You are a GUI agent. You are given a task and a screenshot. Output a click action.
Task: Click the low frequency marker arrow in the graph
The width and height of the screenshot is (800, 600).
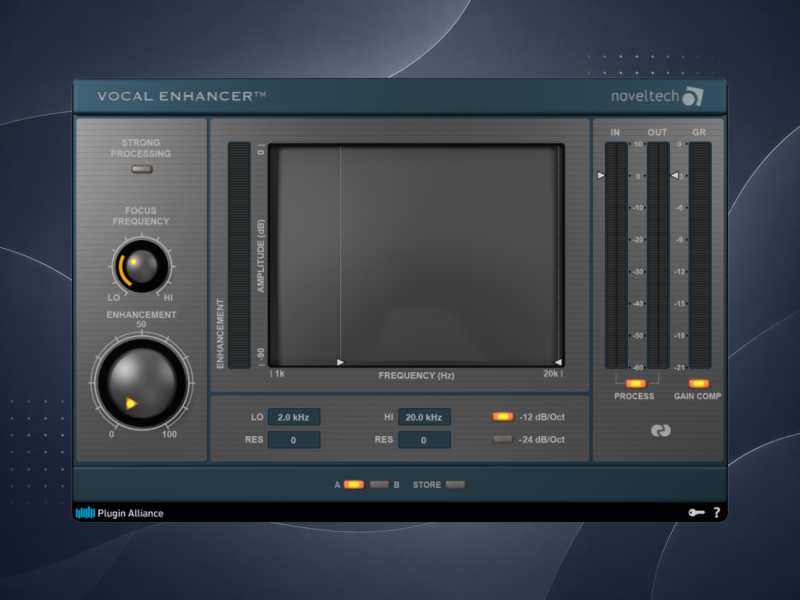(x=340, y=362)
